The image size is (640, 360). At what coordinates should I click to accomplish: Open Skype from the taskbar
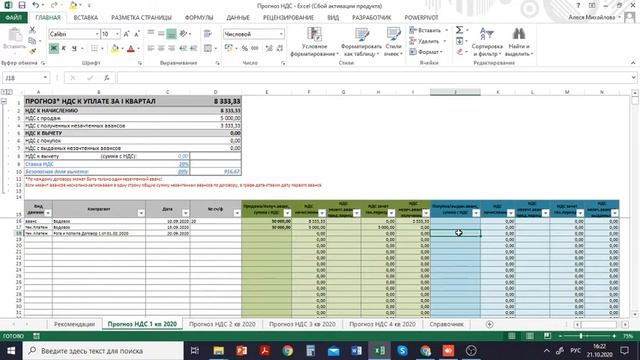(x=402, y=351)
